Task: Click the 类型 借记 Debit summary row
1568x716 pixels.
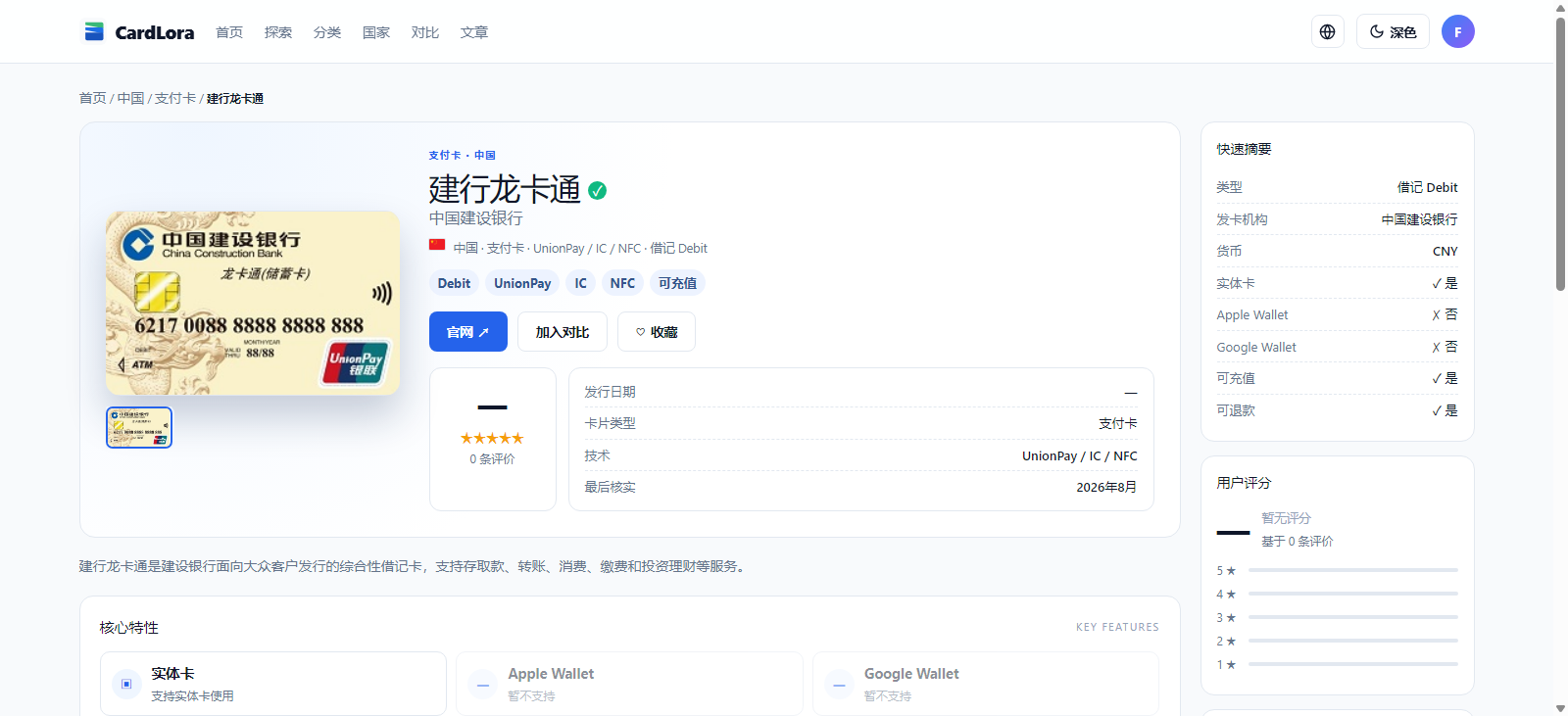Action: [x=1338, y=187]
